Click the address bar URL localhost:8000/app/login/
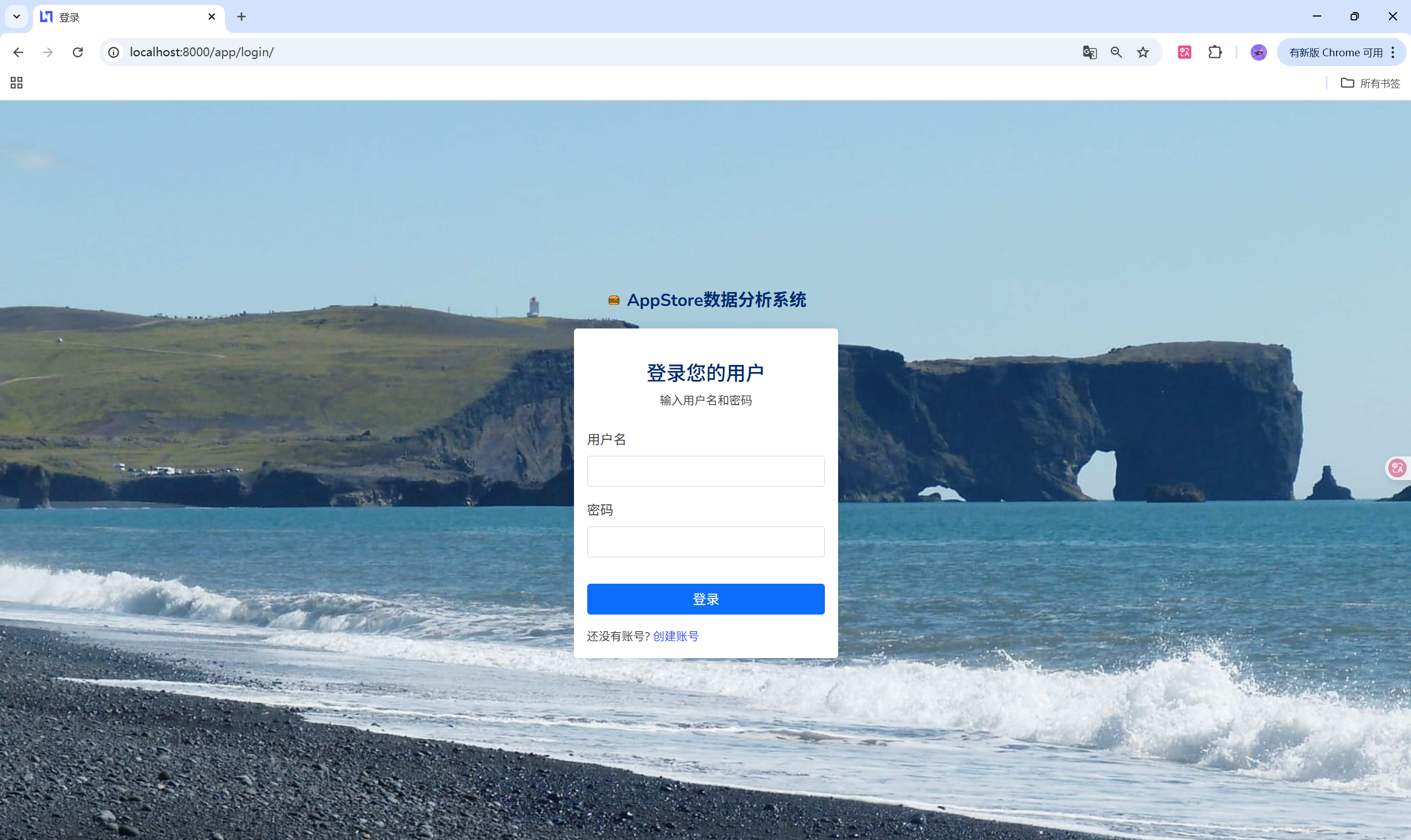Viewport: 1411px width, 840px height. [202, 52]
